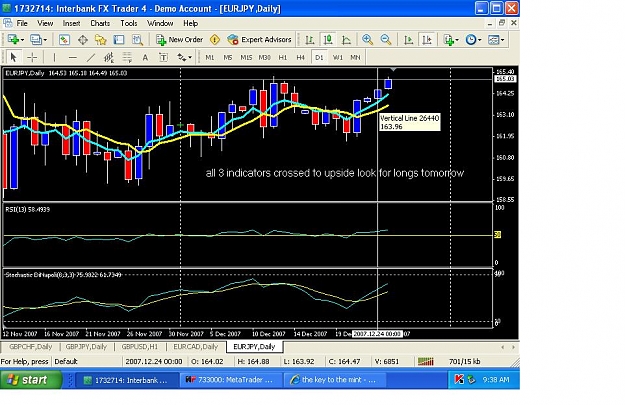Switch chart to Bar Chart mode
The width and height of the screenshot is (625, 405).
click(310, 39)
